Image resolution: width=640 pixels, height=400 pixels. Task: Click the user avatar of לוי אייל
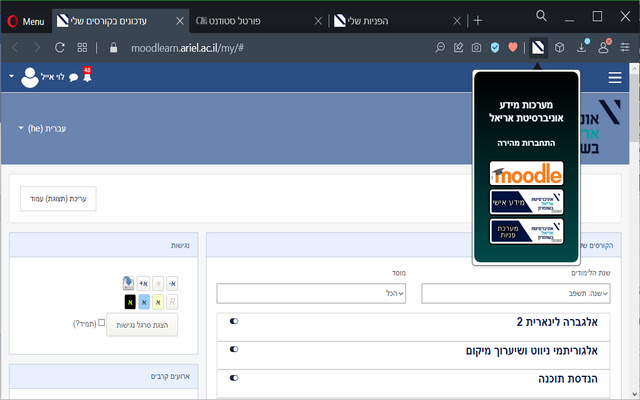(x=30, y=78)
